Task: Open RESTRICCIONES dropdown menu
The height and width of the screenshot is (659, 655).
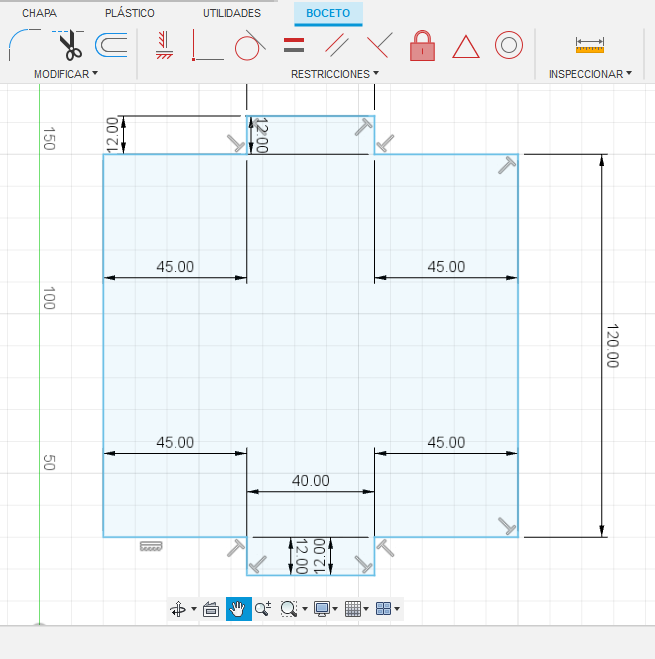Action: tap(335, 74)
